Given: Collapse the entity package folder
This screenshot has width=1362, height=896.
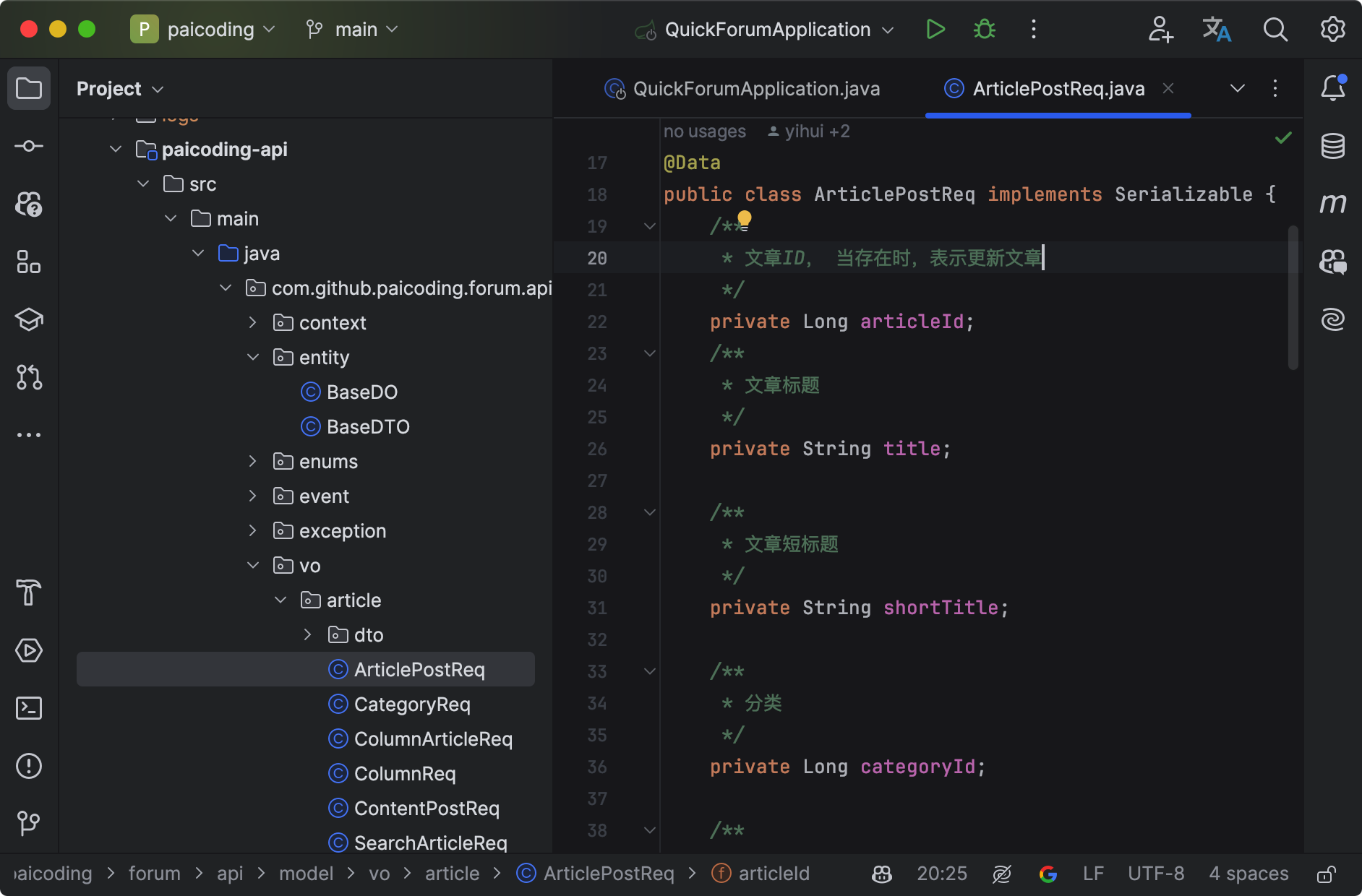Looking at the screenshot, I should coord(253,358).
